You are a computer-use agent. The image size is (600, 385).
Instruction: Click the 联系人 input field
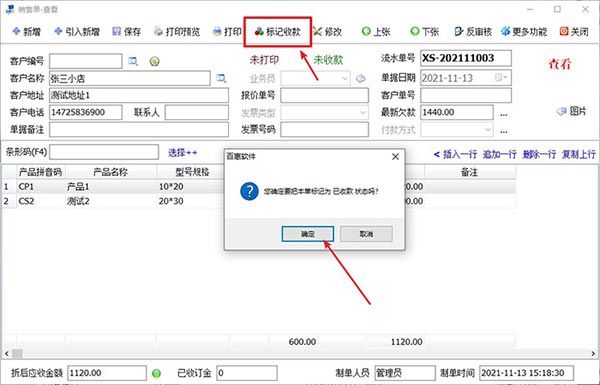pos(197,112)
